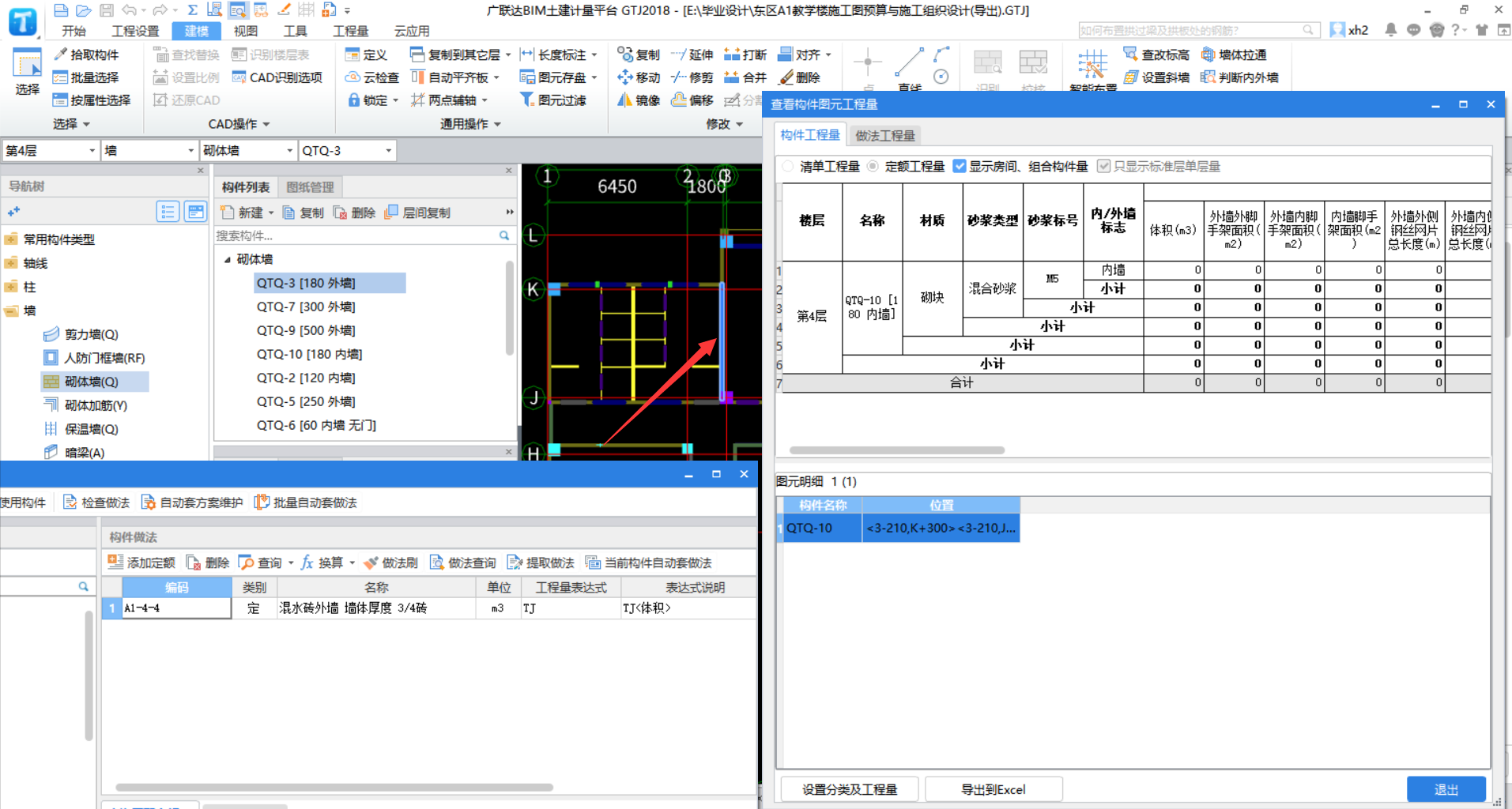Click the quantity table horizontal scrollbar
Screen dimensions: 1512x809
point(897,450)
